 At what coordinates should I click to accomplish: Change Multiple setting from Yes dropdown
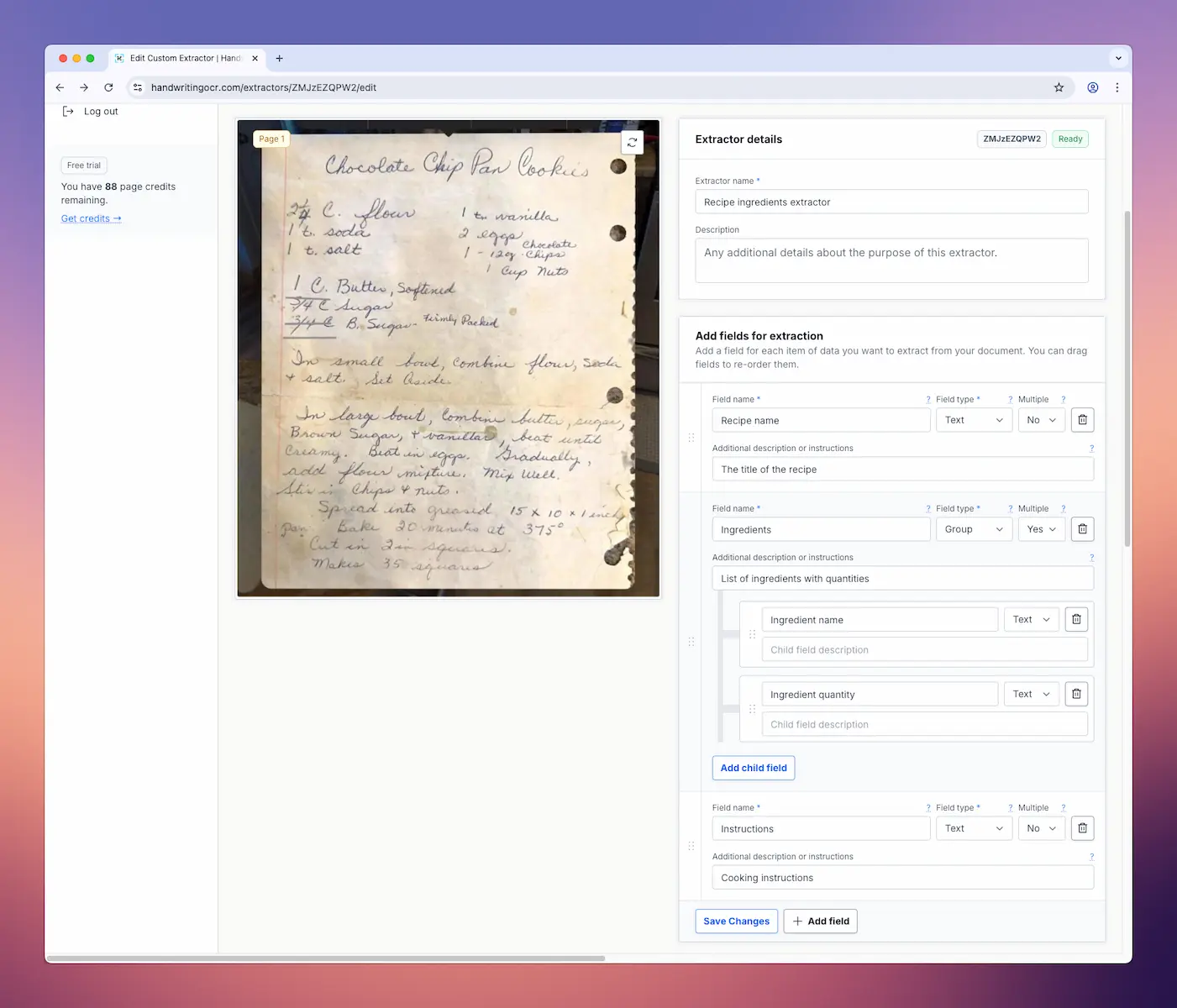click(1041, 528)
